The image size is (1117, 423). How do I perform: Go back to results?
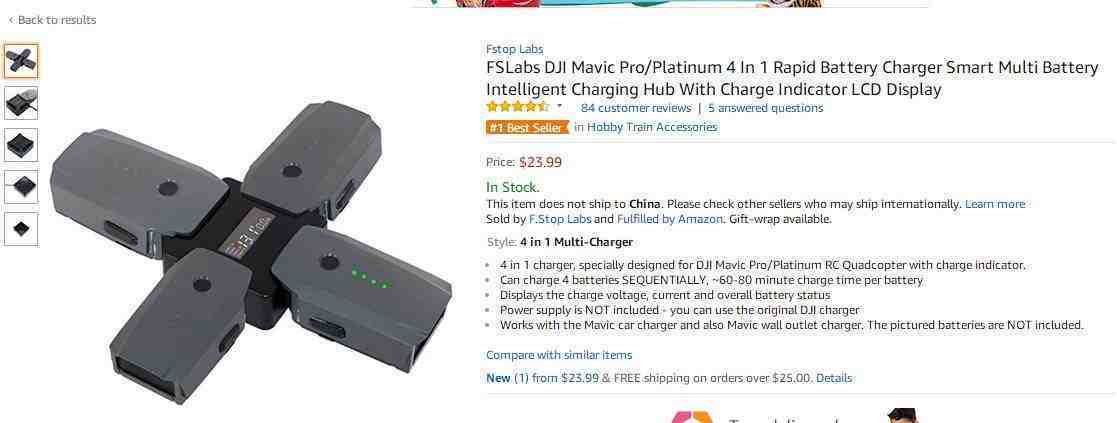[x=52, y=20]
